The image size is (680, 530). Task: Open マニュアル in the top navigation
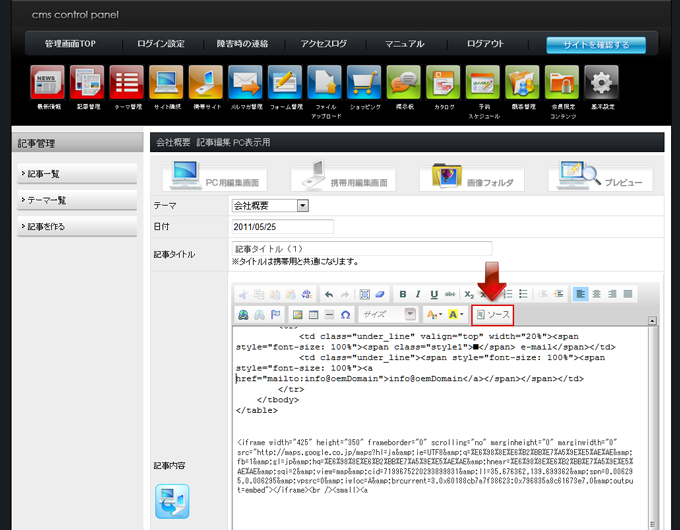pos(404,45)
